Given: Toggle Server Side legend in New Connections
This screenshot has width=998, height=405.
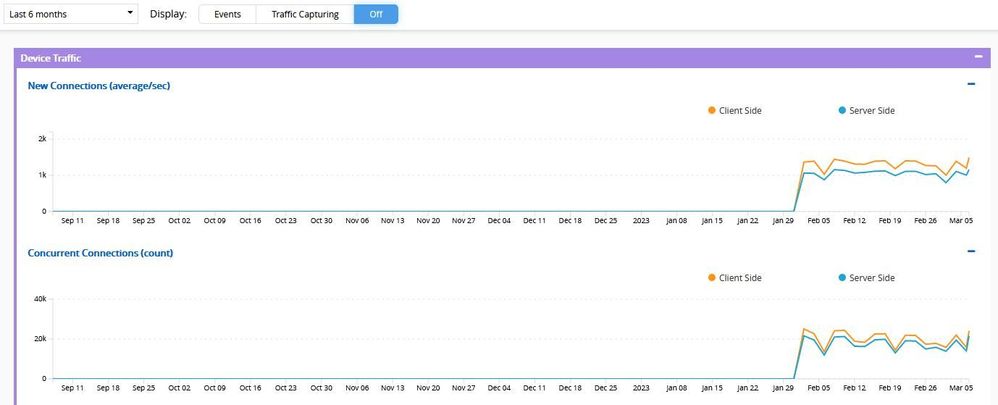Looking at the screenshot, I should [x=866, y=110].
